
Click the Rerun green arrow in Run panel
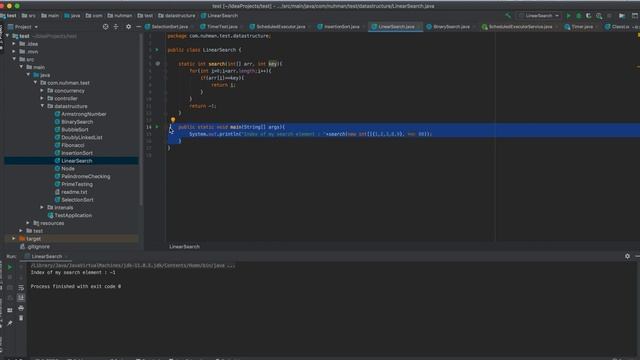tap(10, 267)
